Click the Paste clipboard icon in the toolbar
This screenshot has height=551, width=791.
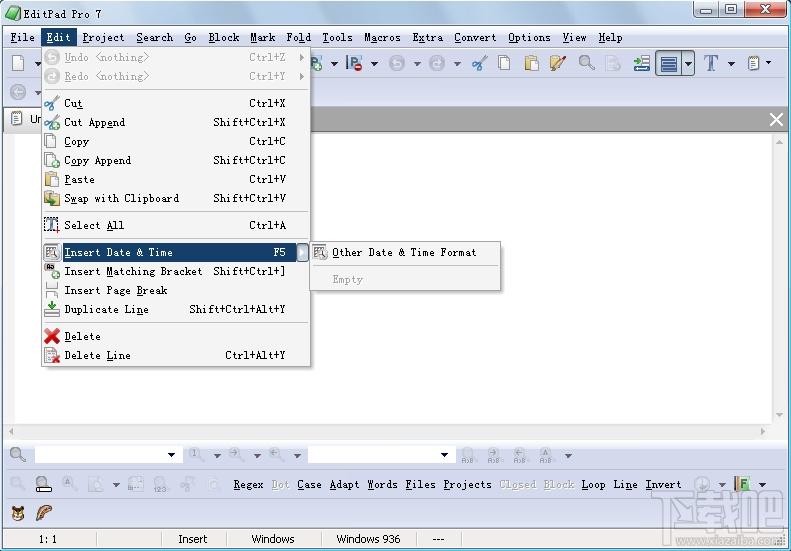pyautogui.click(x=531, y=63)
